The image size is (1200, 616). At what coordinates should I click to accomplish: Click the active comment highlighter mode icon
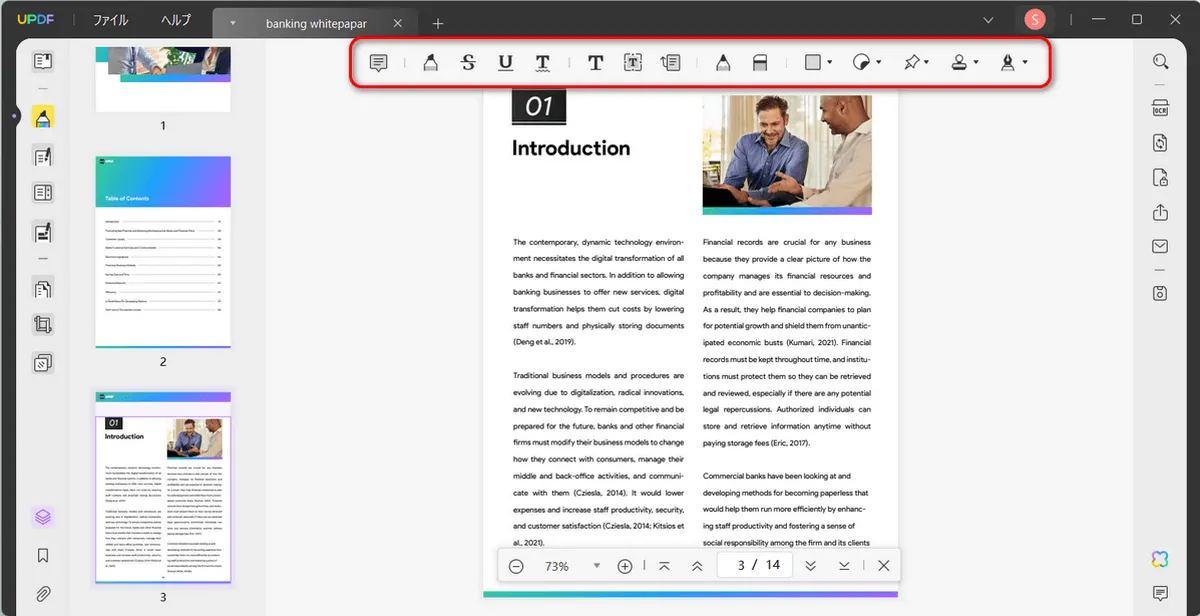click(43, 117)
